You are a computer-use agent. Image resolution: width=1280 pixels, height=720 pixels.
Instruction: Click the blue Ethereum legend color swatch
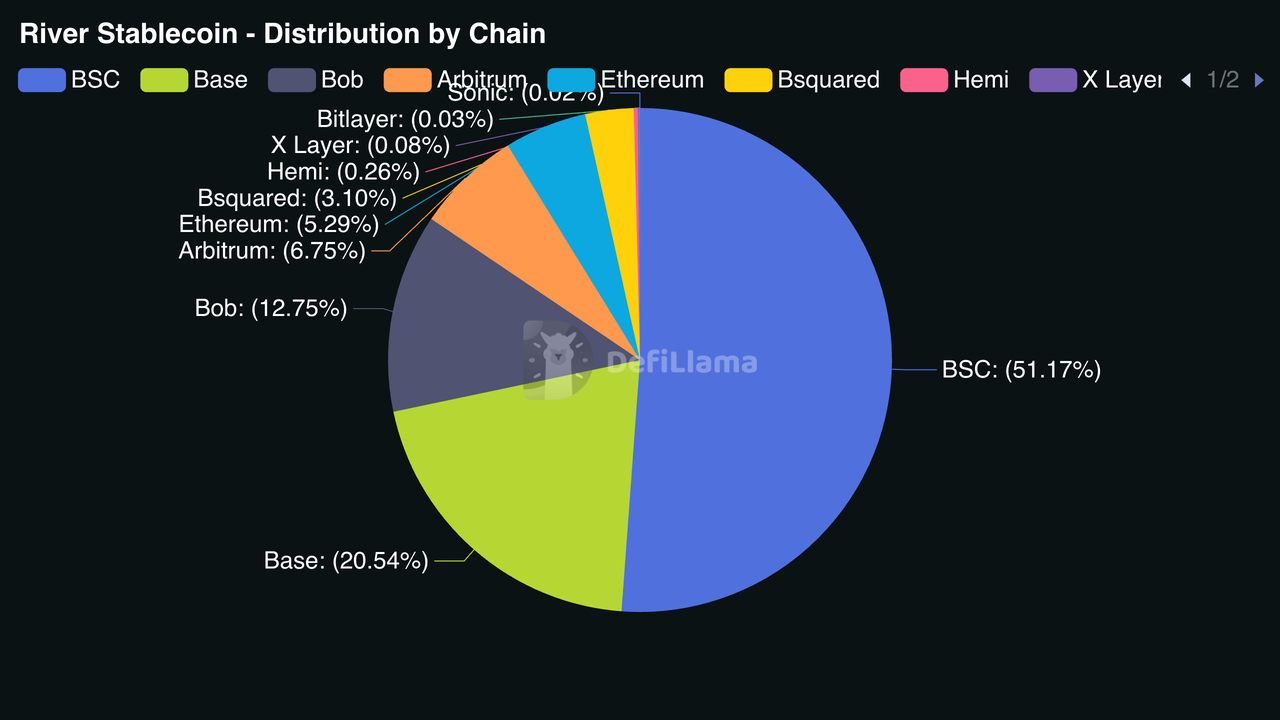572,80
